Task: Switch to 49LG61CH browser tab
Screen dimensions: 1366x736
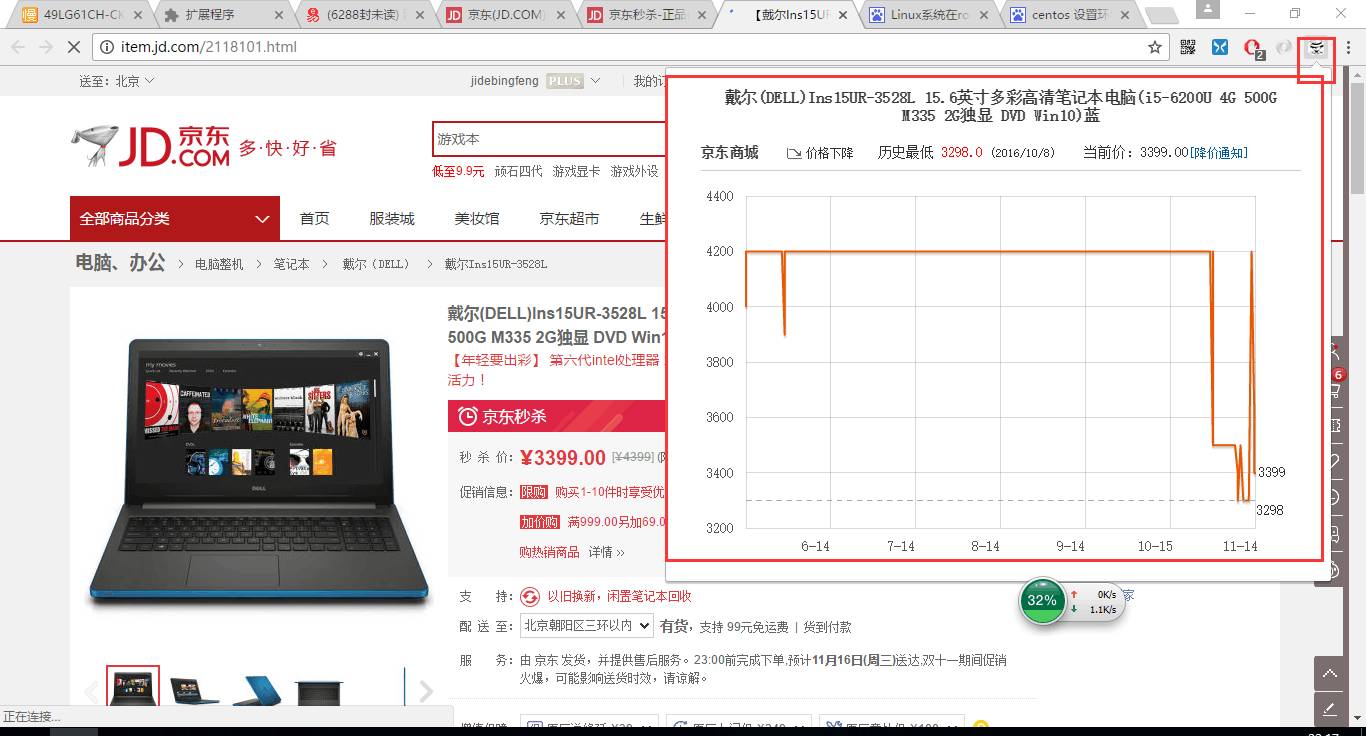Action: 84,15
